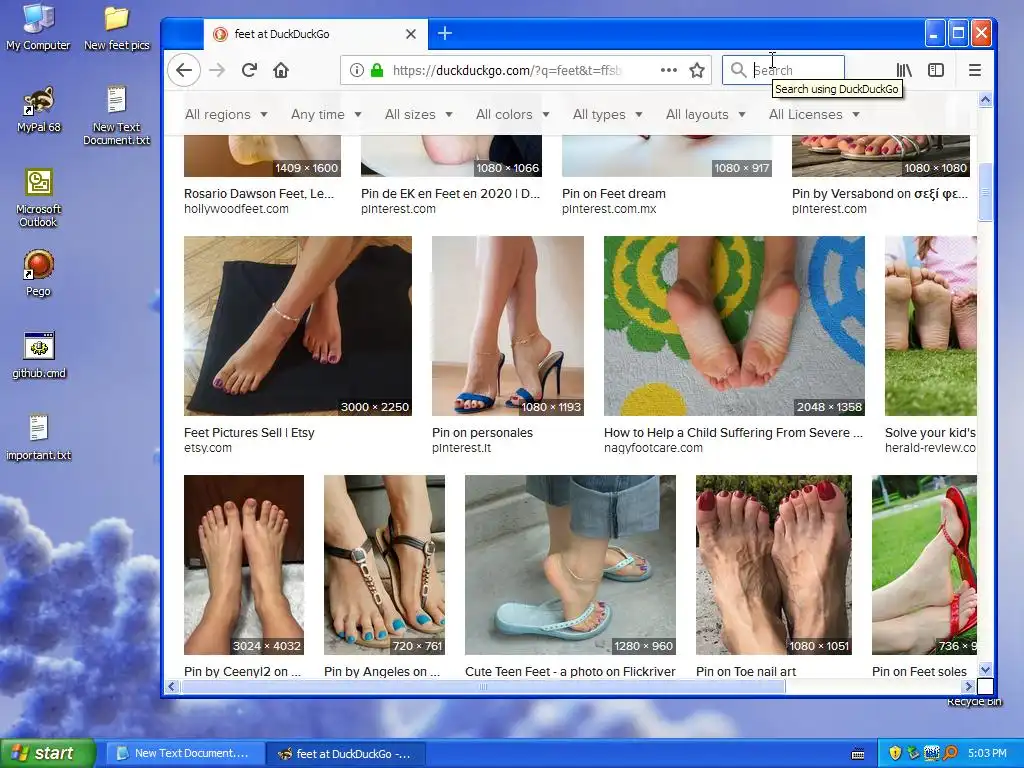1024x768 pixels.
Task: Open the Library bookshelf icon
Action: 904,70
